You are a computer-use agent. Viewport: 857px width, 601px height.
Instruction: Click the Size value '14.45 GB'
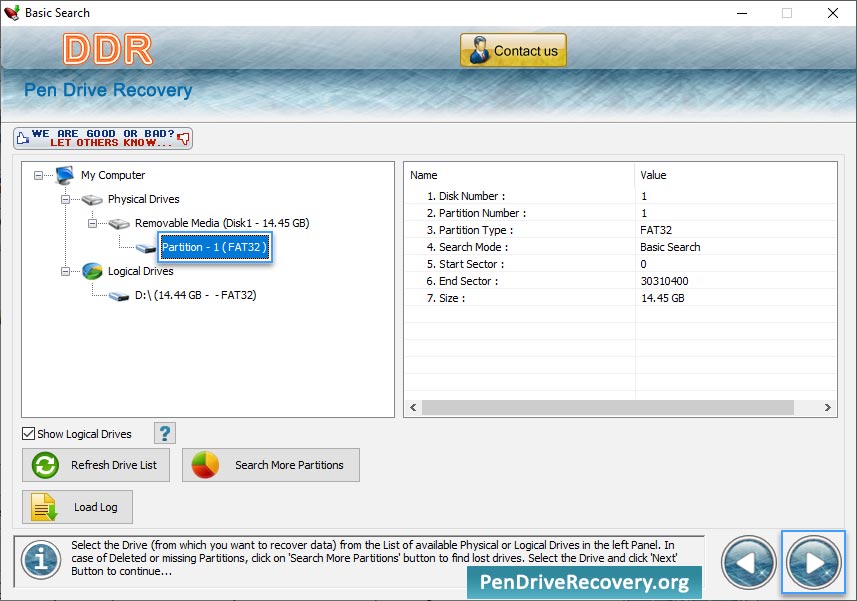click(662, 298)
